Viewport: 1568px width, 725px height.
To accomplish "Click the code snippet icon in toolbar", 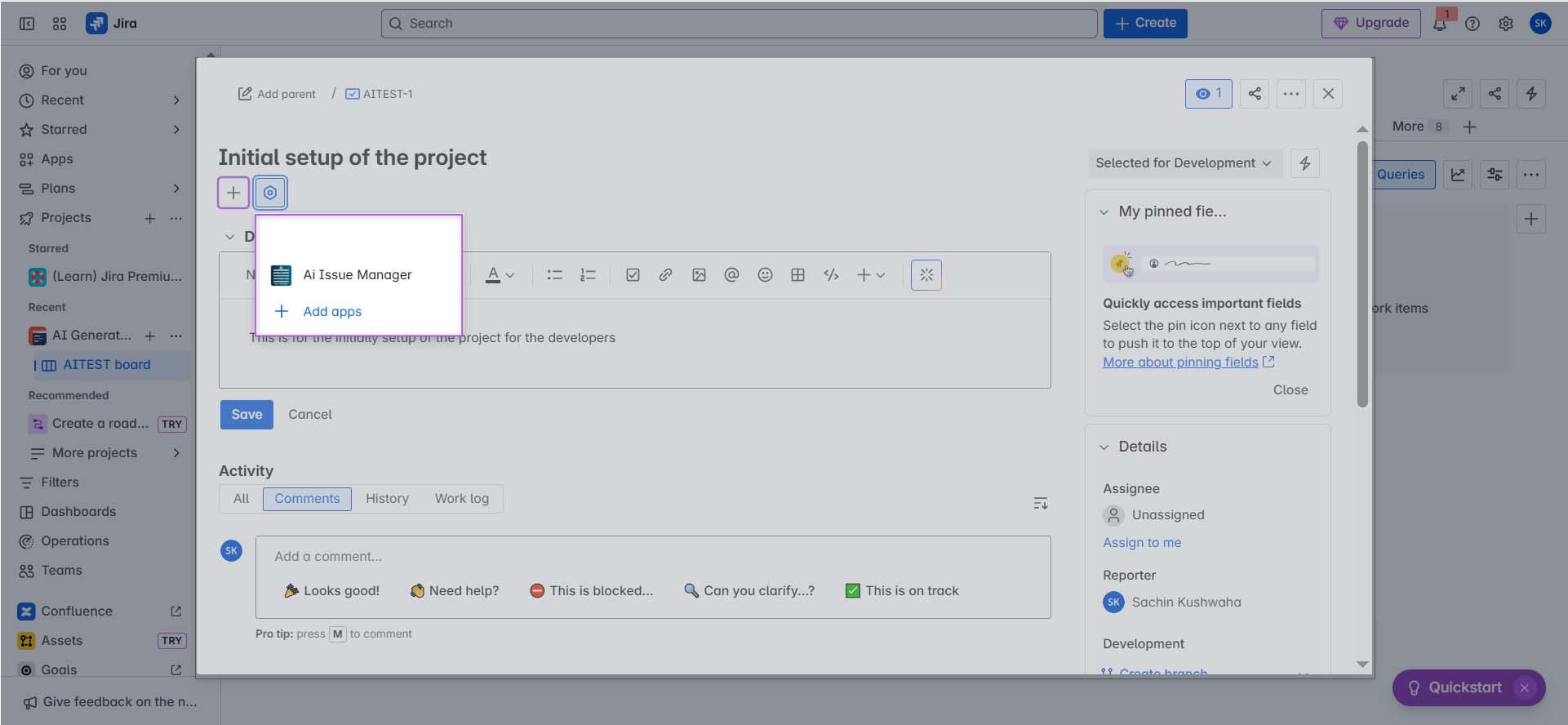I will pos(831,275).
